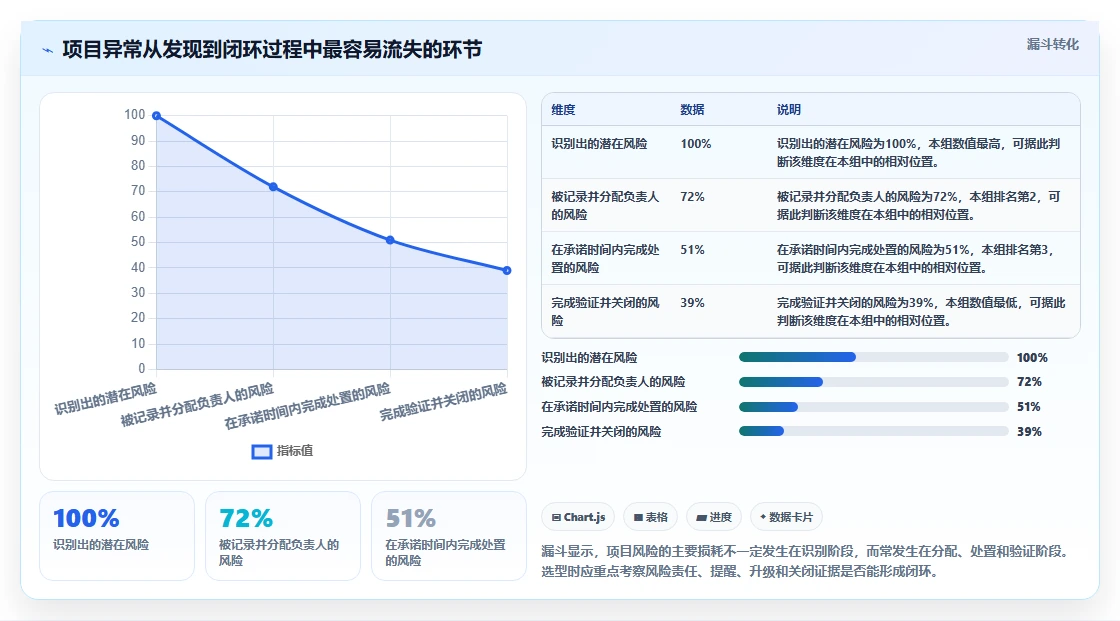Click the chart data point at 100
The image size is (1120, 621).
click(156, 116)
